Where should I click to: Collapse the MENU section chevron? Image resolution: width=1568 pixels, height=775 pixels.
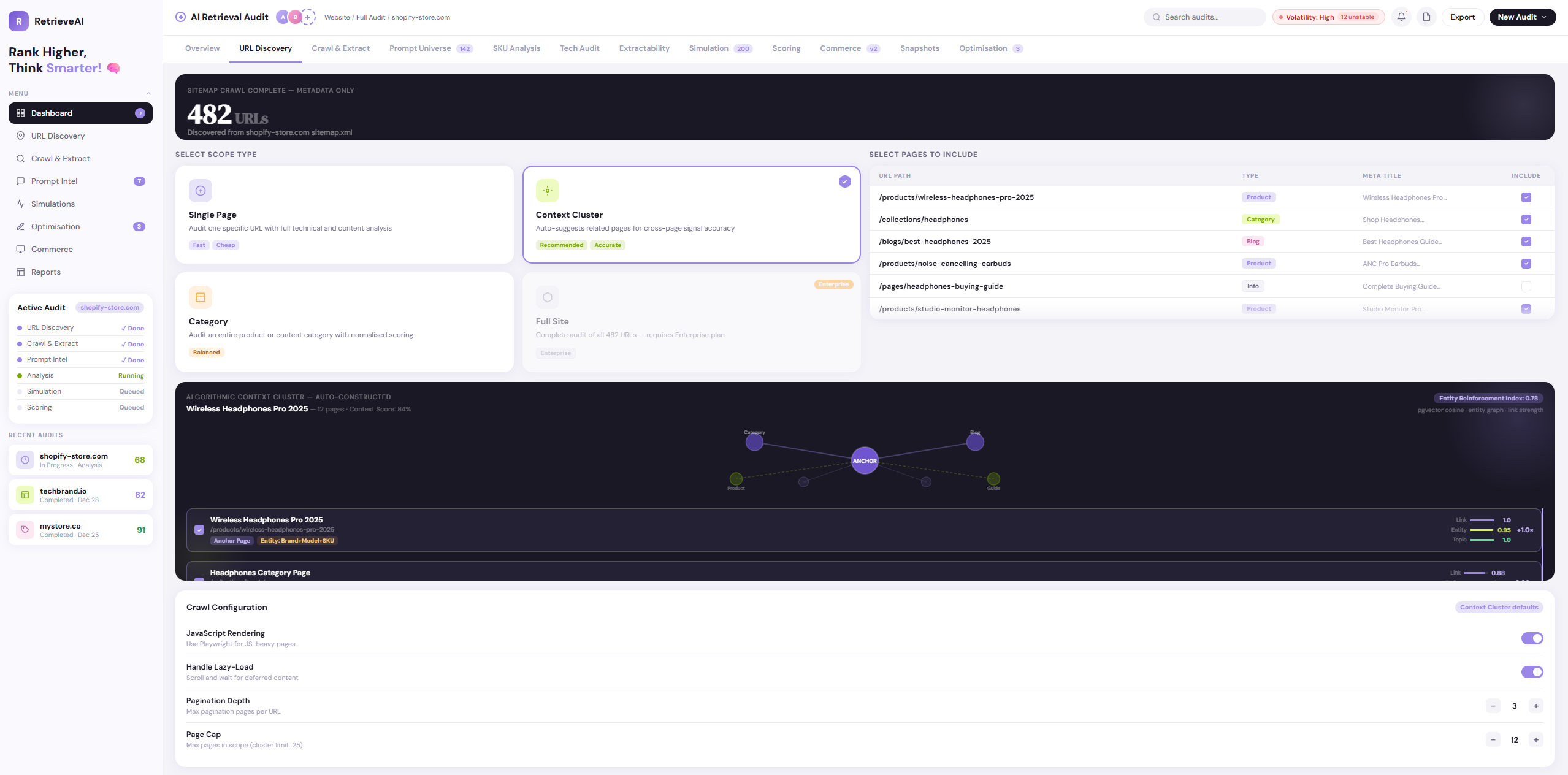(148, 94)
